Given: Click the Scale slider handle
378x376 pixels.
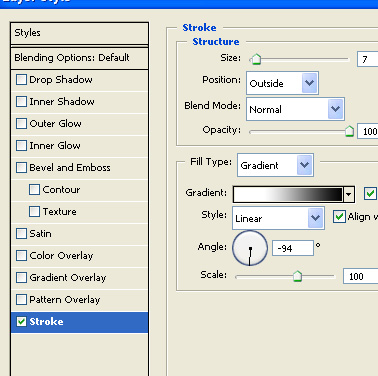Looking at the screenshot, I should click(x=297, y=276).
